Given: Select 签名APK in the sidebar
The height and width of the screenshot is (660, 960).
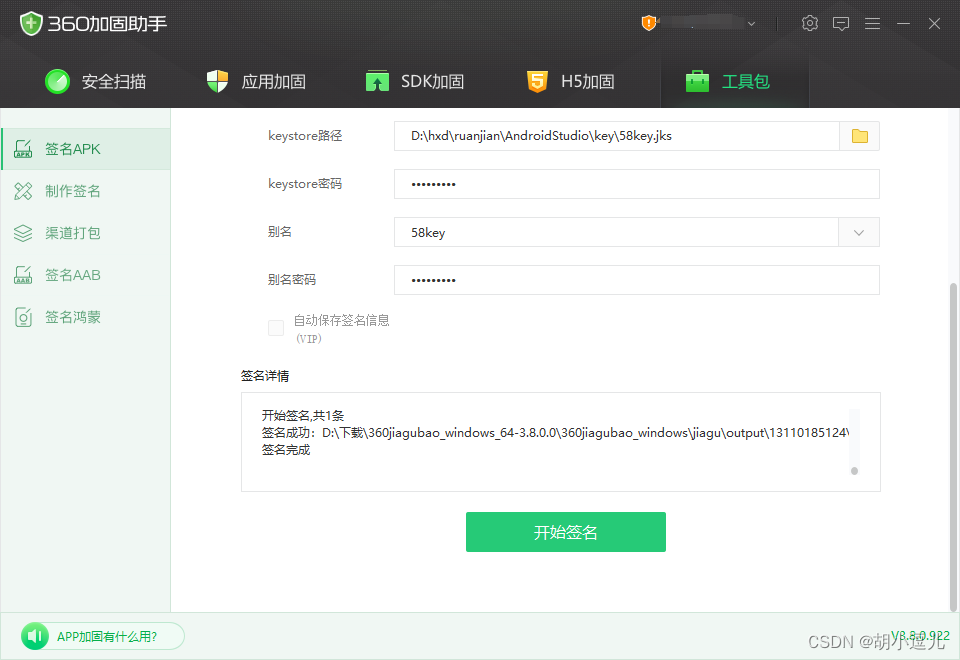Looking at the screenshot, I should tap(86, 149).
